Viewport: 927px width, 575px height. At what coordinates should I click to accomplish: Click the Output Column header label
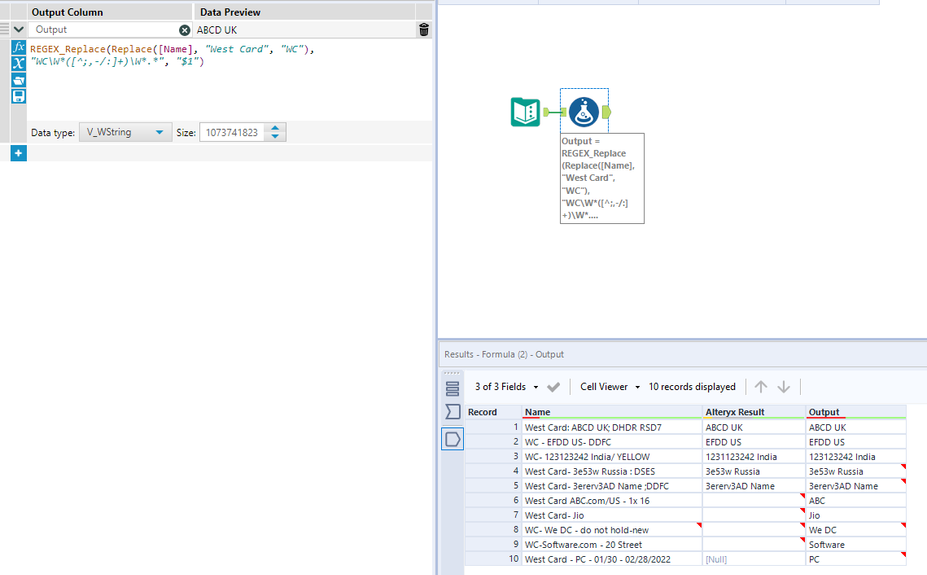[67, 12]
